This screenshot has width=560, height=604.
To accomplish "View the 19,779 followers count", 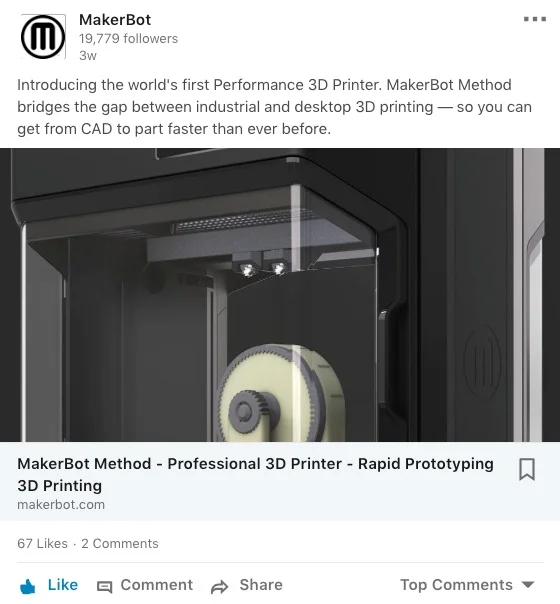I will pos(128,39).
